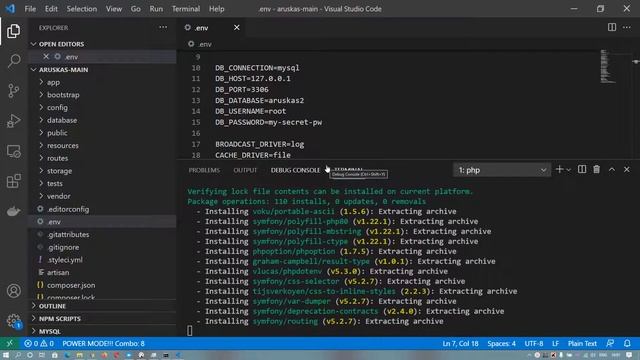Open the Selection menu

point(82,9)
